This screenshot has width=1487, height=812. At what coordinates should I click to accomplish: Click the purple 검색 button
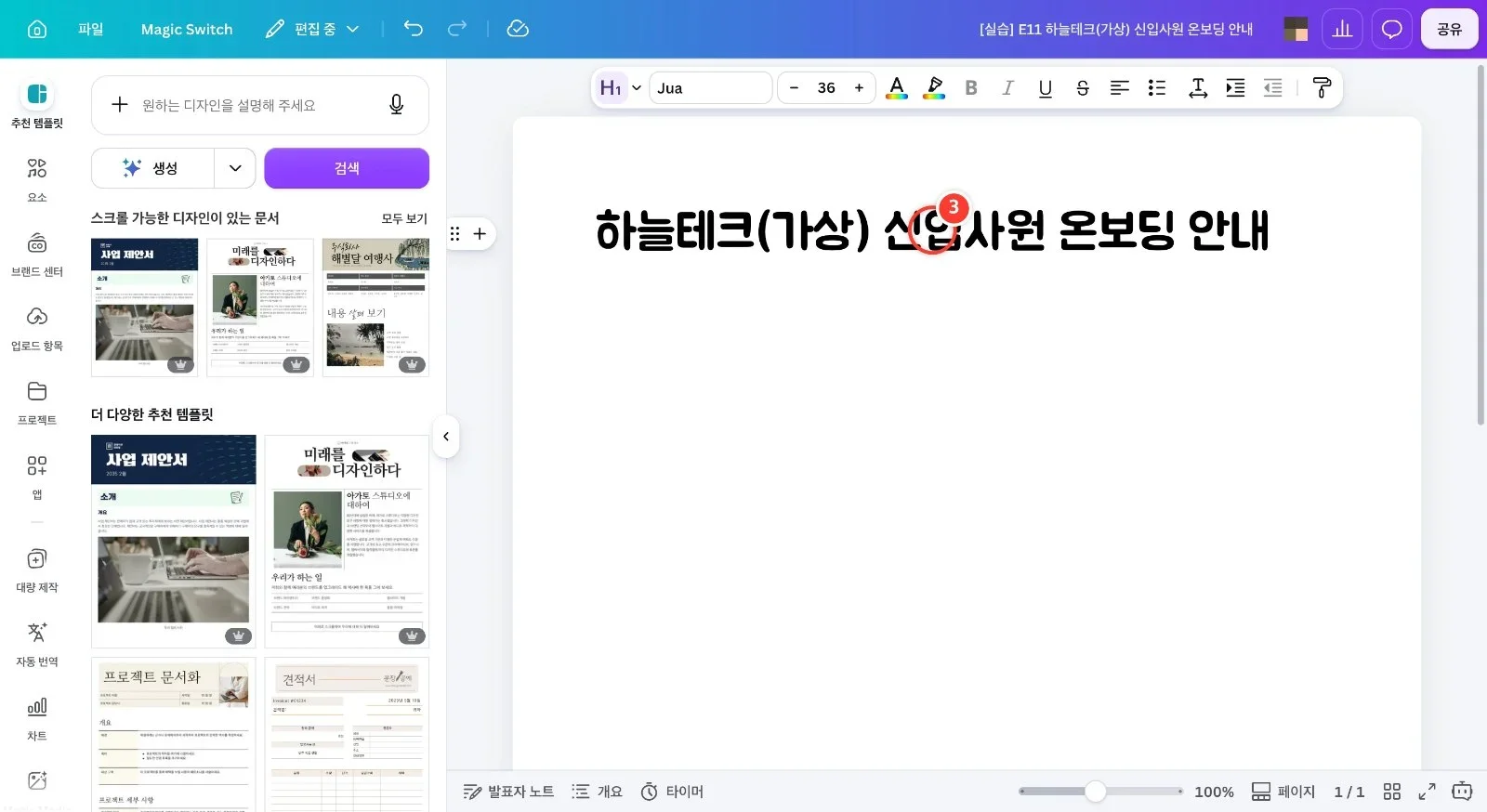347,168
